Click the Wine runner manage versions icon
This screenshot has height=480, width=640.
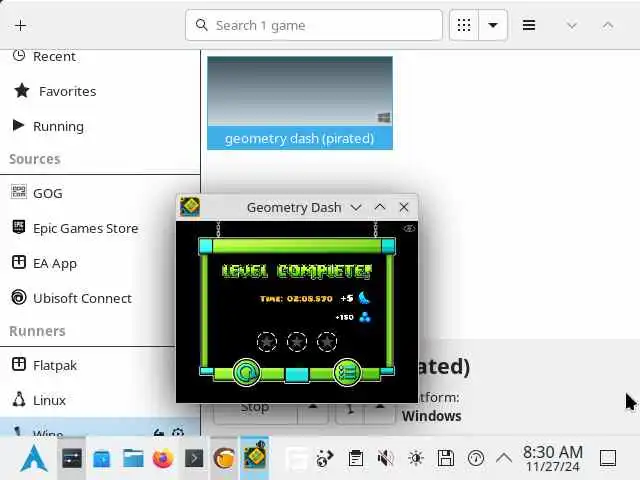tap(159, 432)
